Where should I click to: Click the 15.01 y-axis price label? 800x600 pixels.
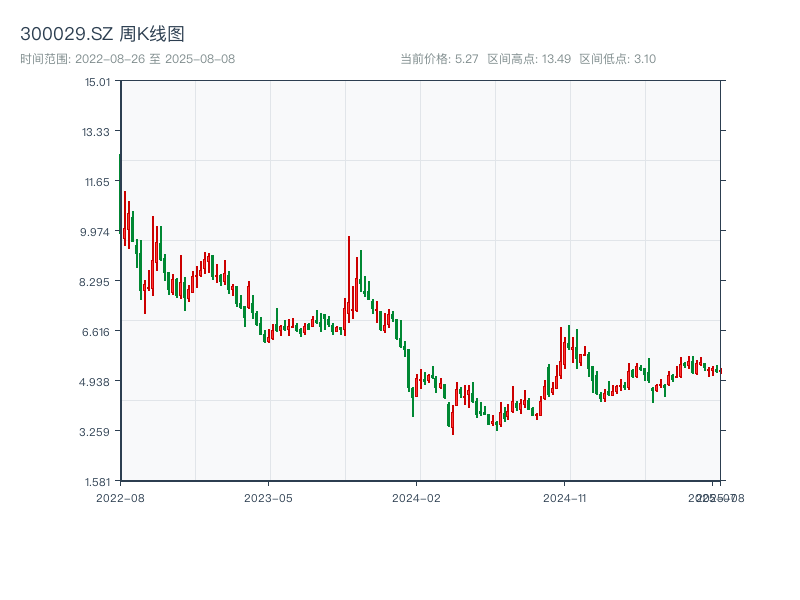tap(98, 82)
